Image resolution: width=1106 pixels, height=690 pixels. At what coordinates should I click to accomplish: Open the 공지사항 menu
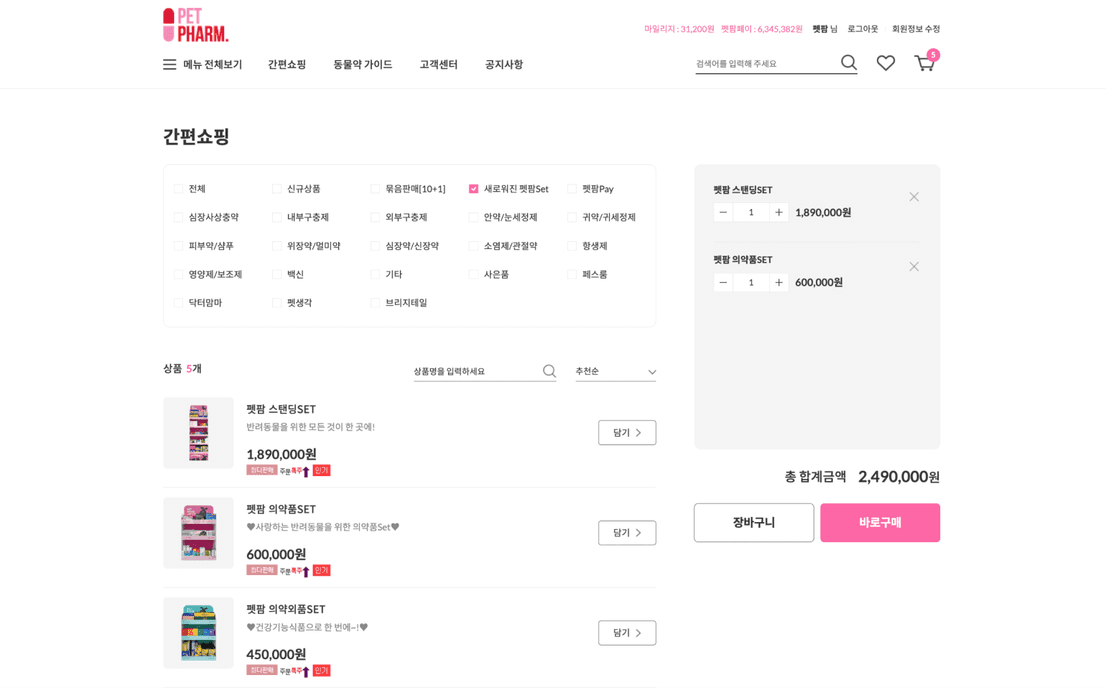tap(504, 64)
